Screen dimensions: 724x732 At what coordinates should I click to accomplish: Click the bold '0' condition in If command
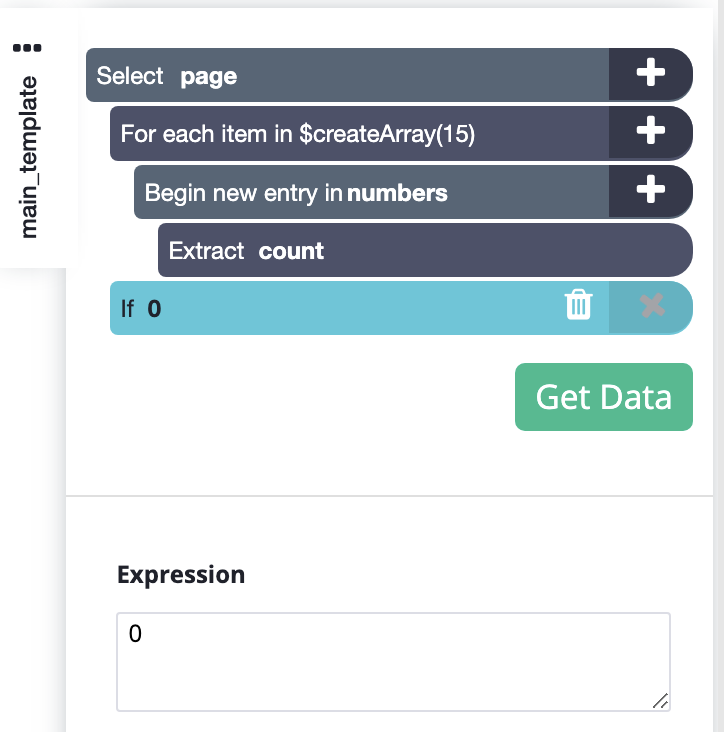(x=154, y=309)
